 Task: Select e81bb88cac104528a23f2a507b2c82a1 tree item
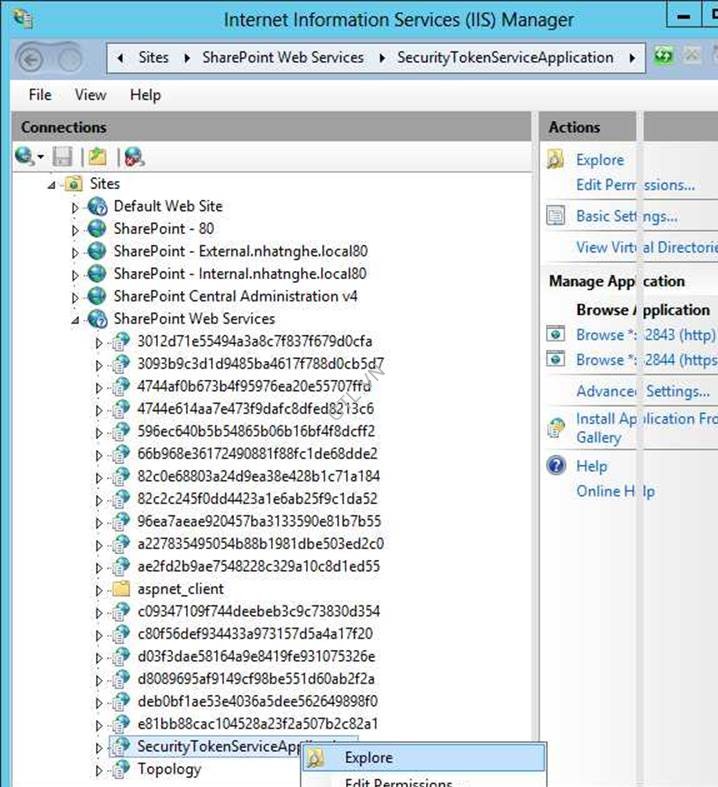pyautogui.click(x=257, y=724)
